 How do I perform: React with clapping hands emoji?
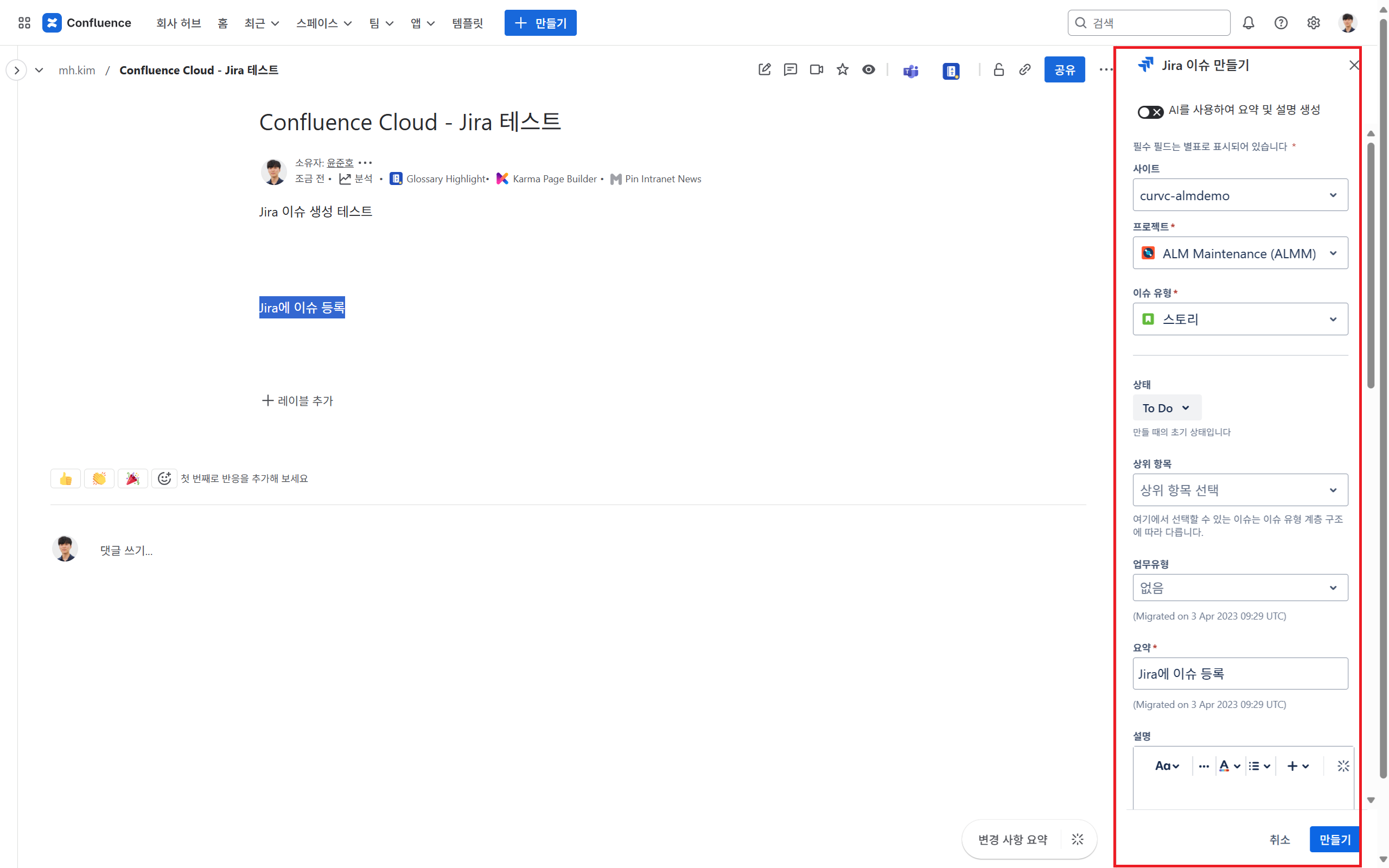(x=99, y=478)
